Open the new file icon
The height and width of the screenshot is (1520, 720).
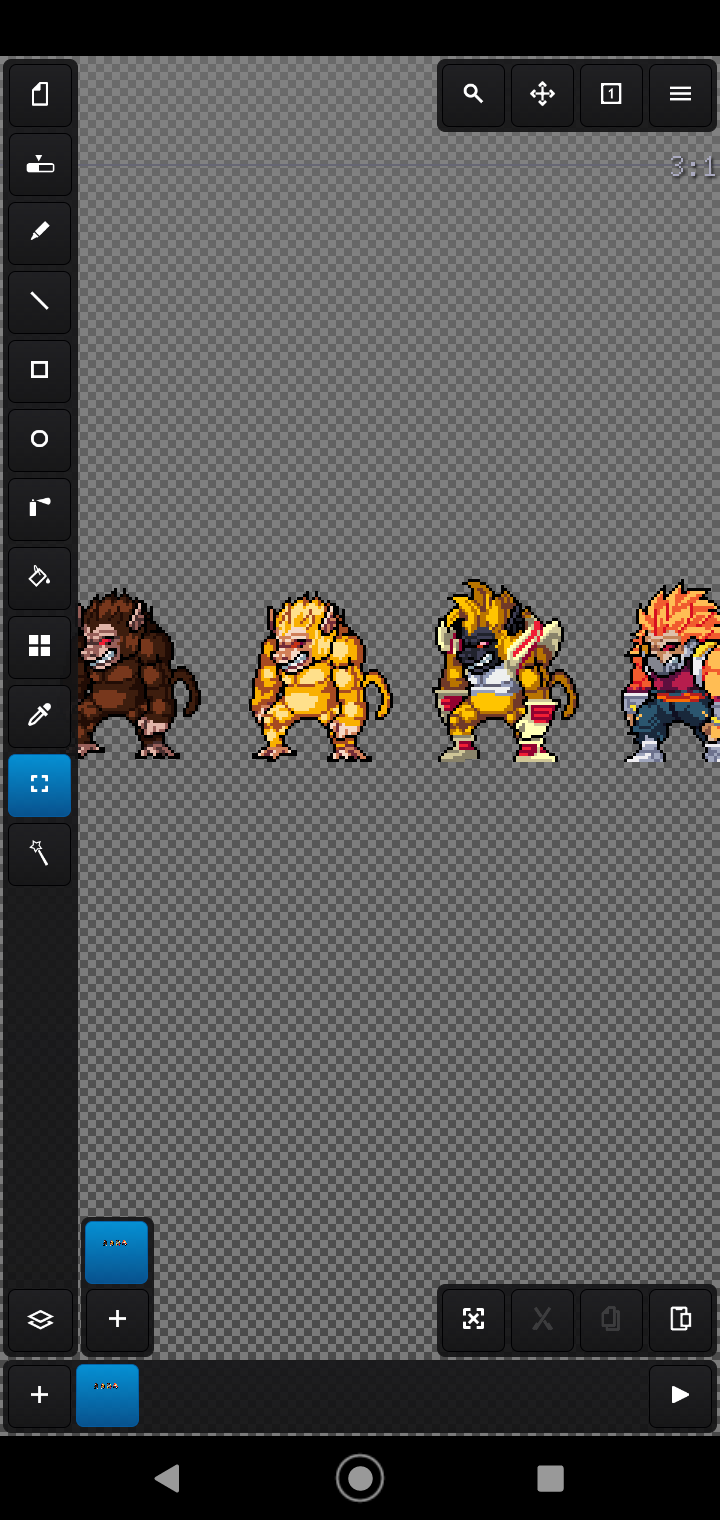[40, 95]
